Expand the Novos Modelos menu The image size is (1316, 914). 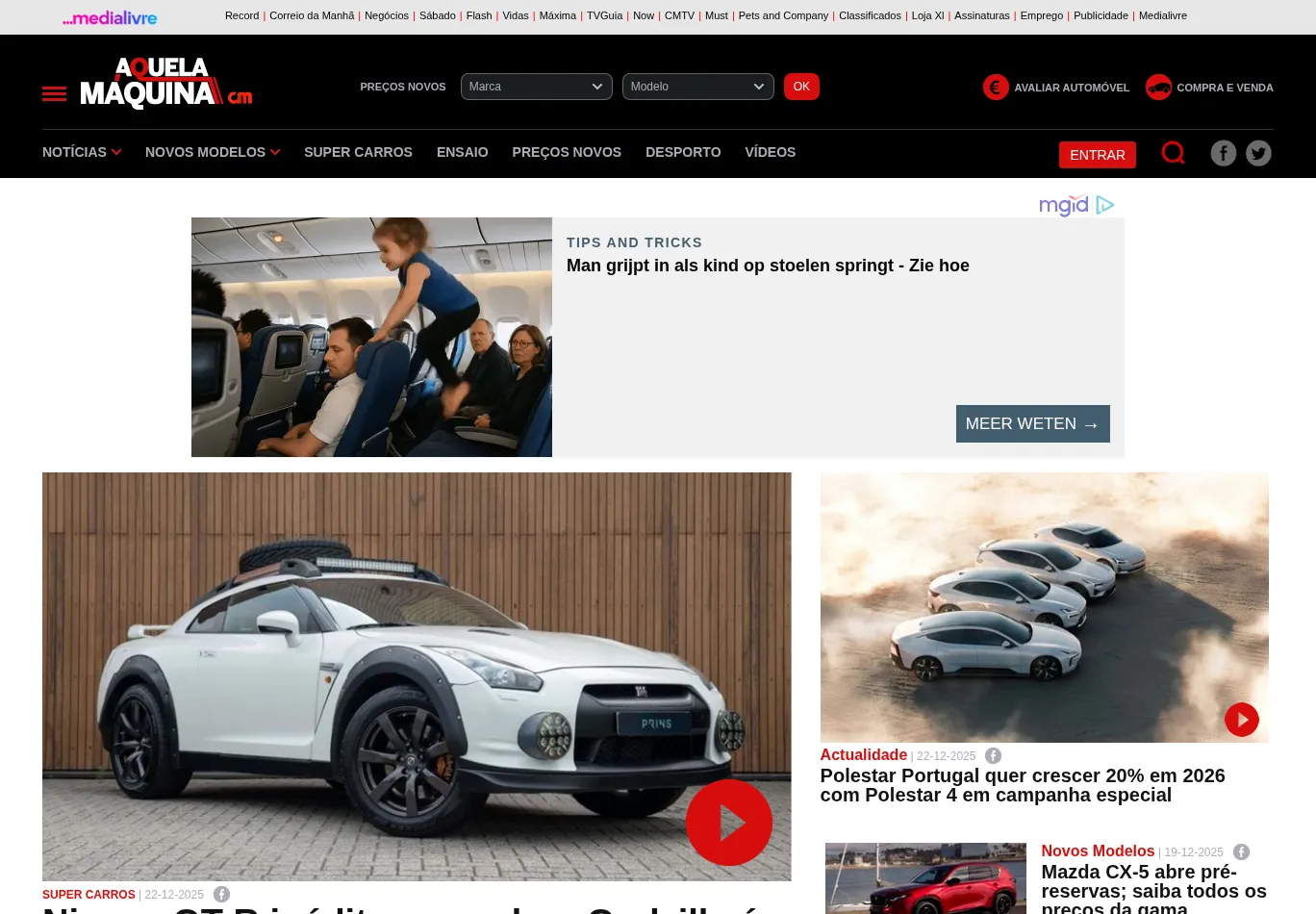(212, 152)
